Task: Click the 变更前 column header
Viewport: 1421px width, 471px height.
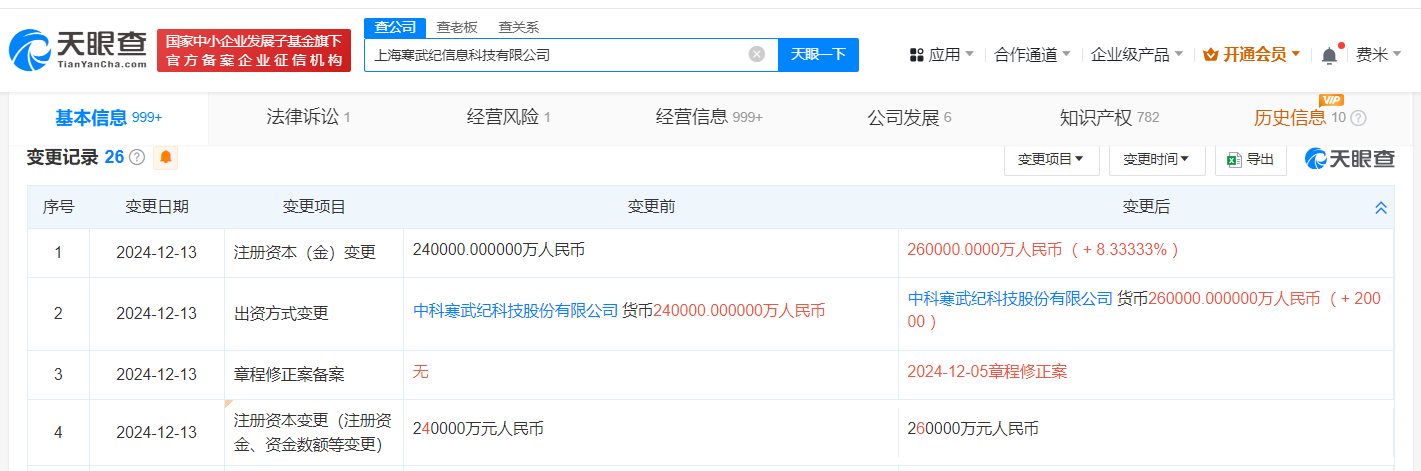Action: [x=651, y=207]
